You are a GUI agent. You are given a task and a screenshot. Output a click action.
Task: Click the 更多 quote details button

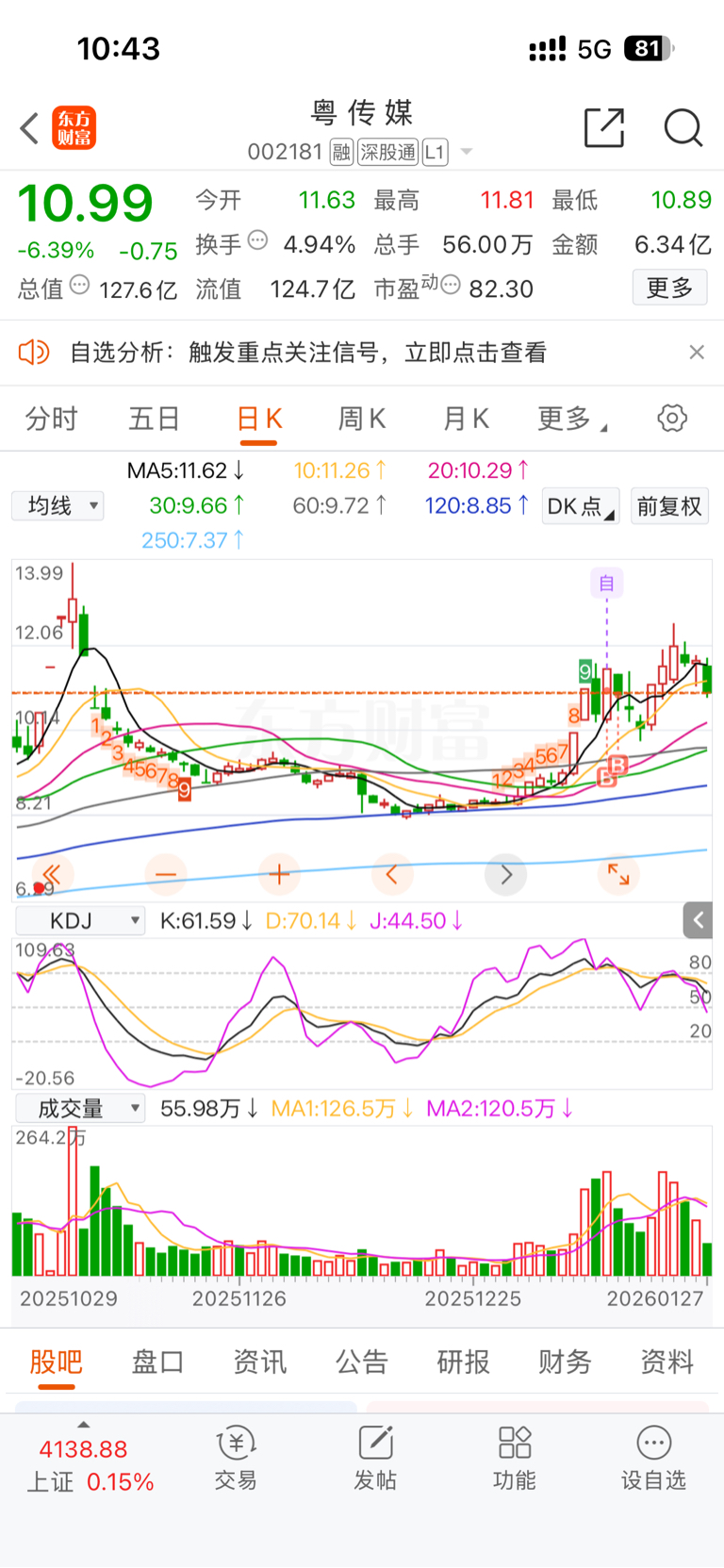coord(669,288)
